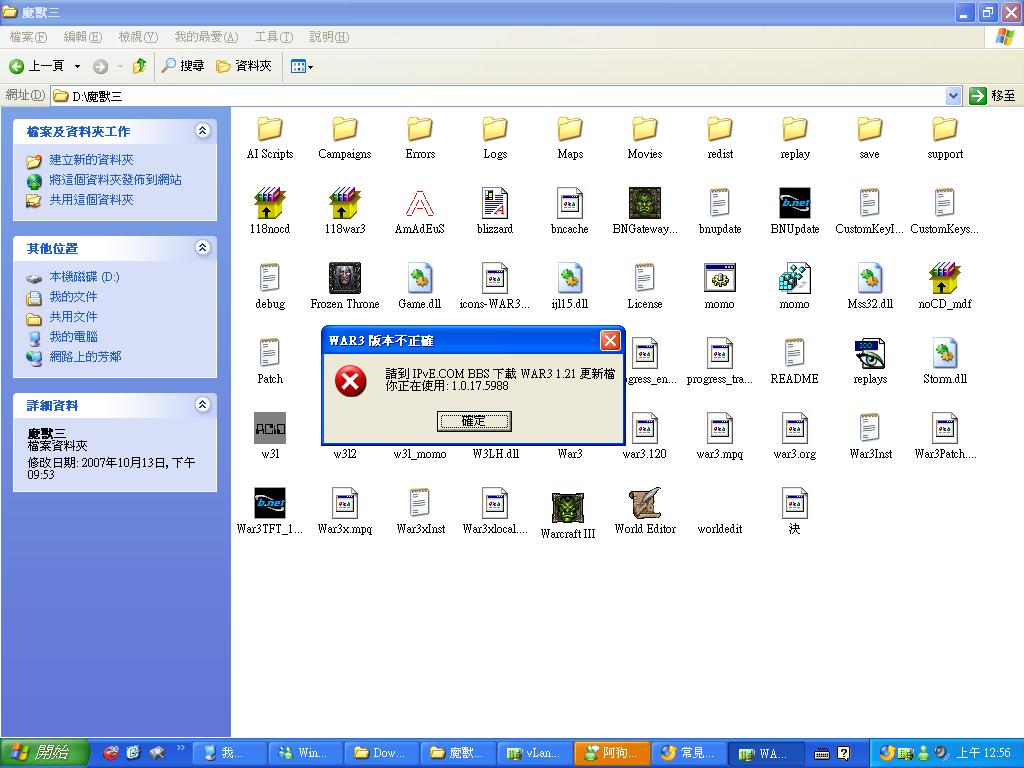1024x768 pixels.
Task: Open the address bar dropdown arrow
Action: pyautogui.click(x=953, y=96)
